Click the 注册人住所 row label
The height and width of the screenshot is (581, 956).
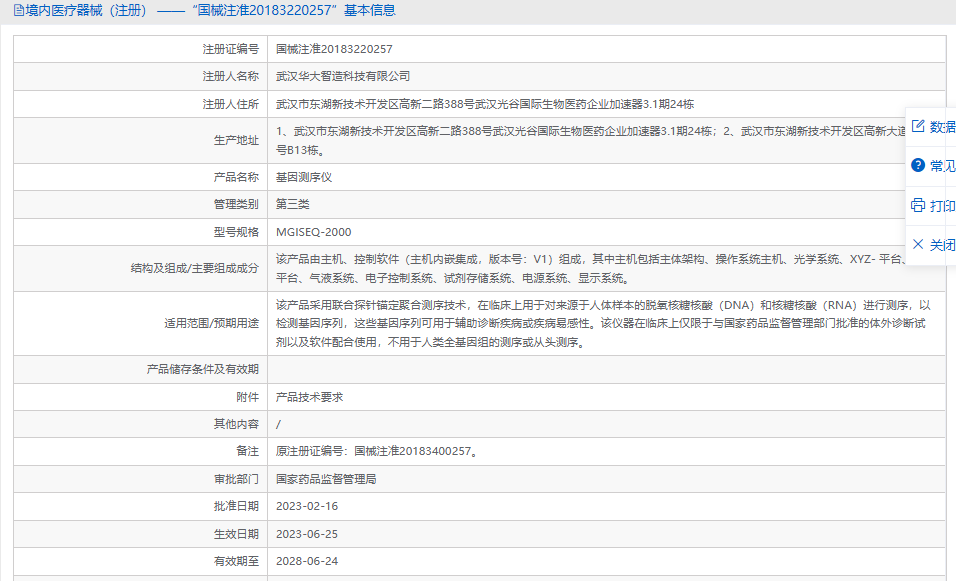coord(230,104)
